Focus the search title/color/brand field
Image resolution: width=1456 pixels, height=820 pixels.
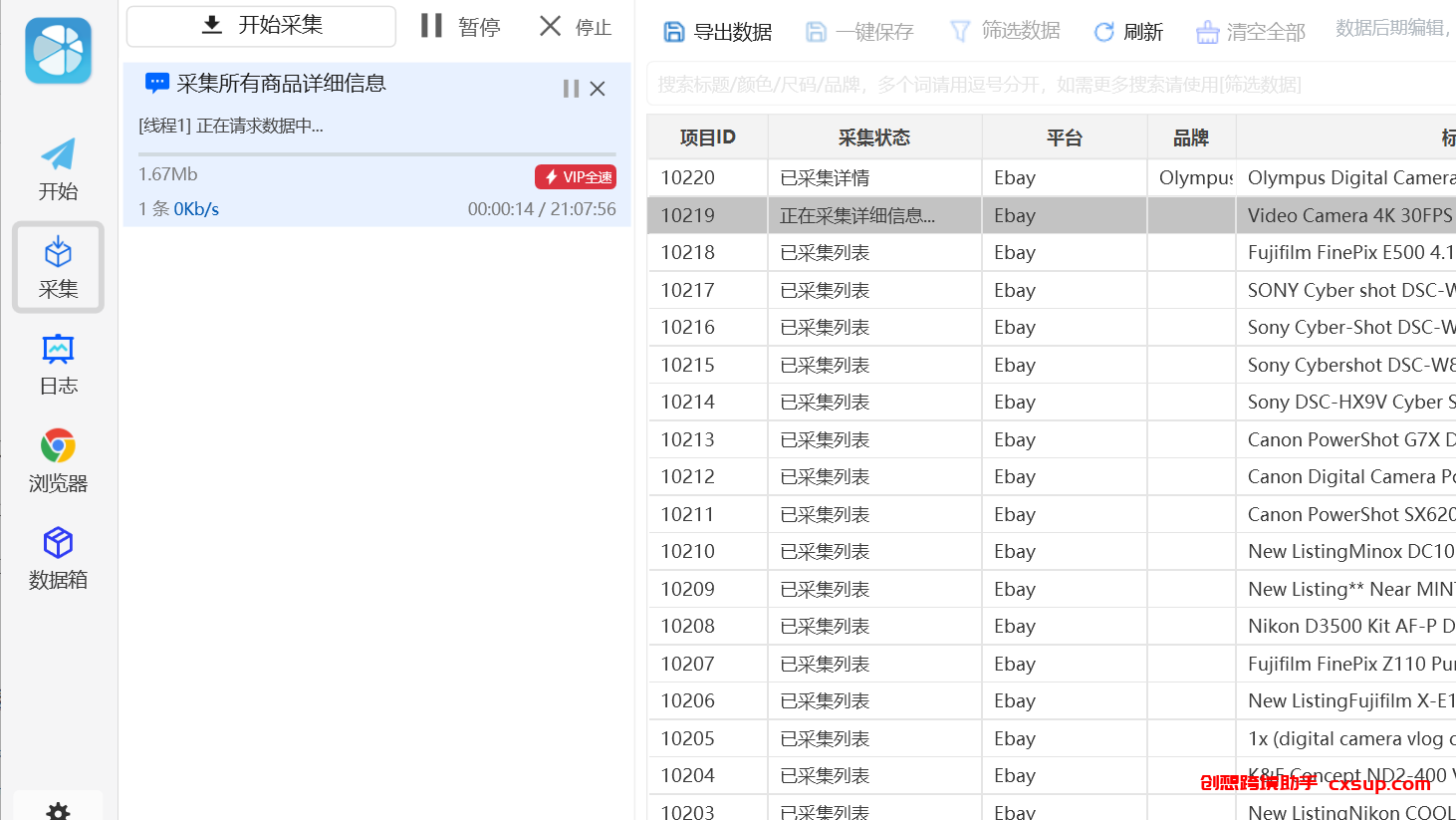click(x=1051, y=85)
